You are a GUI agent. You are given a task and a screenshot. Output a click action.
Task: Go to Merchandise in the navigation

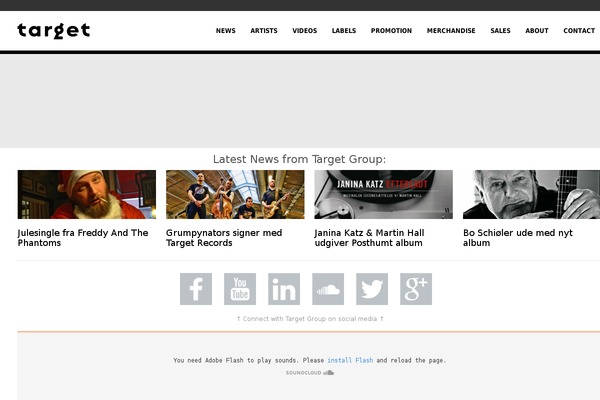(451, 31)
